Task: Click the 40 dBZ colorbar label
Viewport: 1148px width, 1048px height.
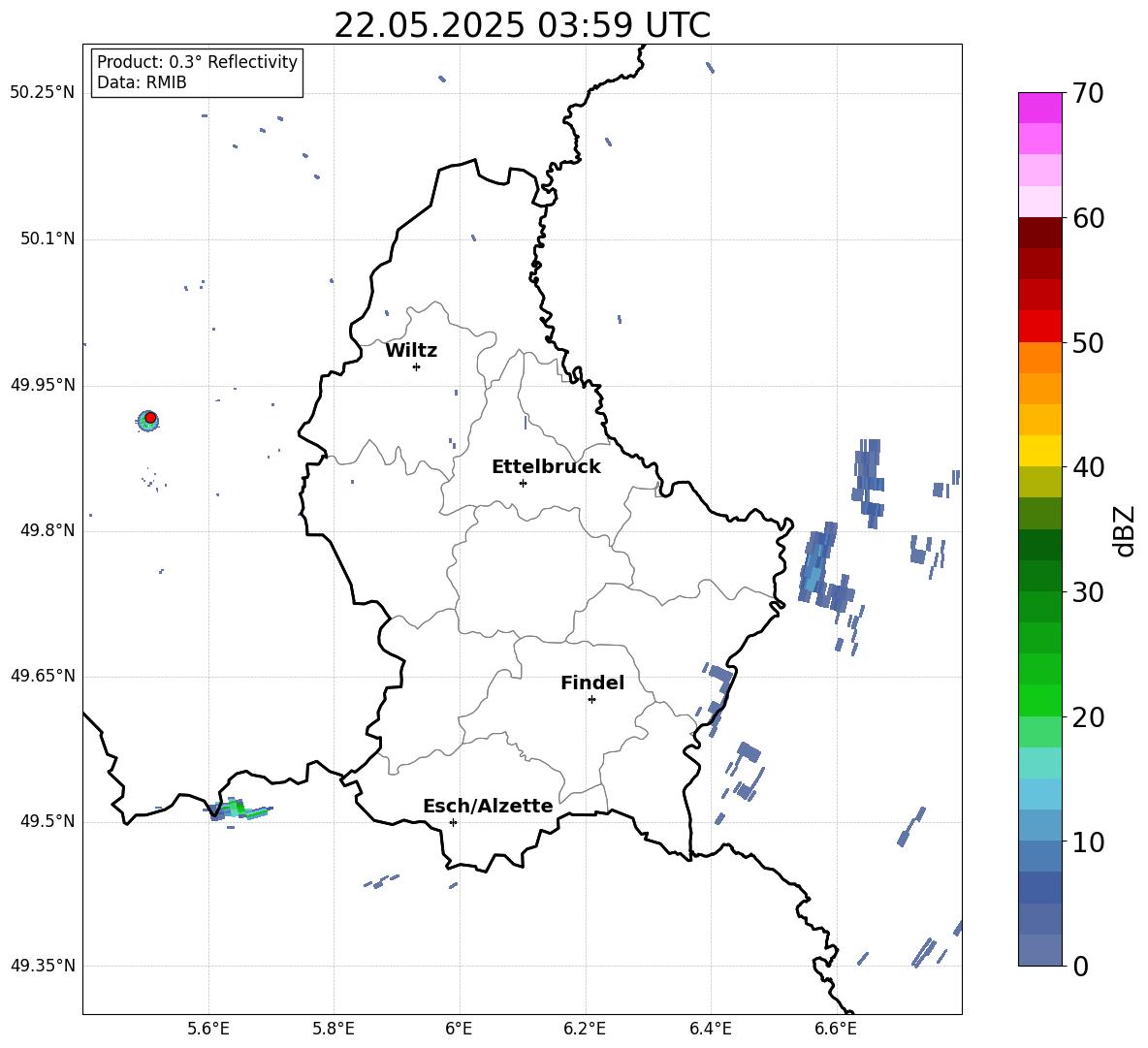Action: (x=1088, y=467)
